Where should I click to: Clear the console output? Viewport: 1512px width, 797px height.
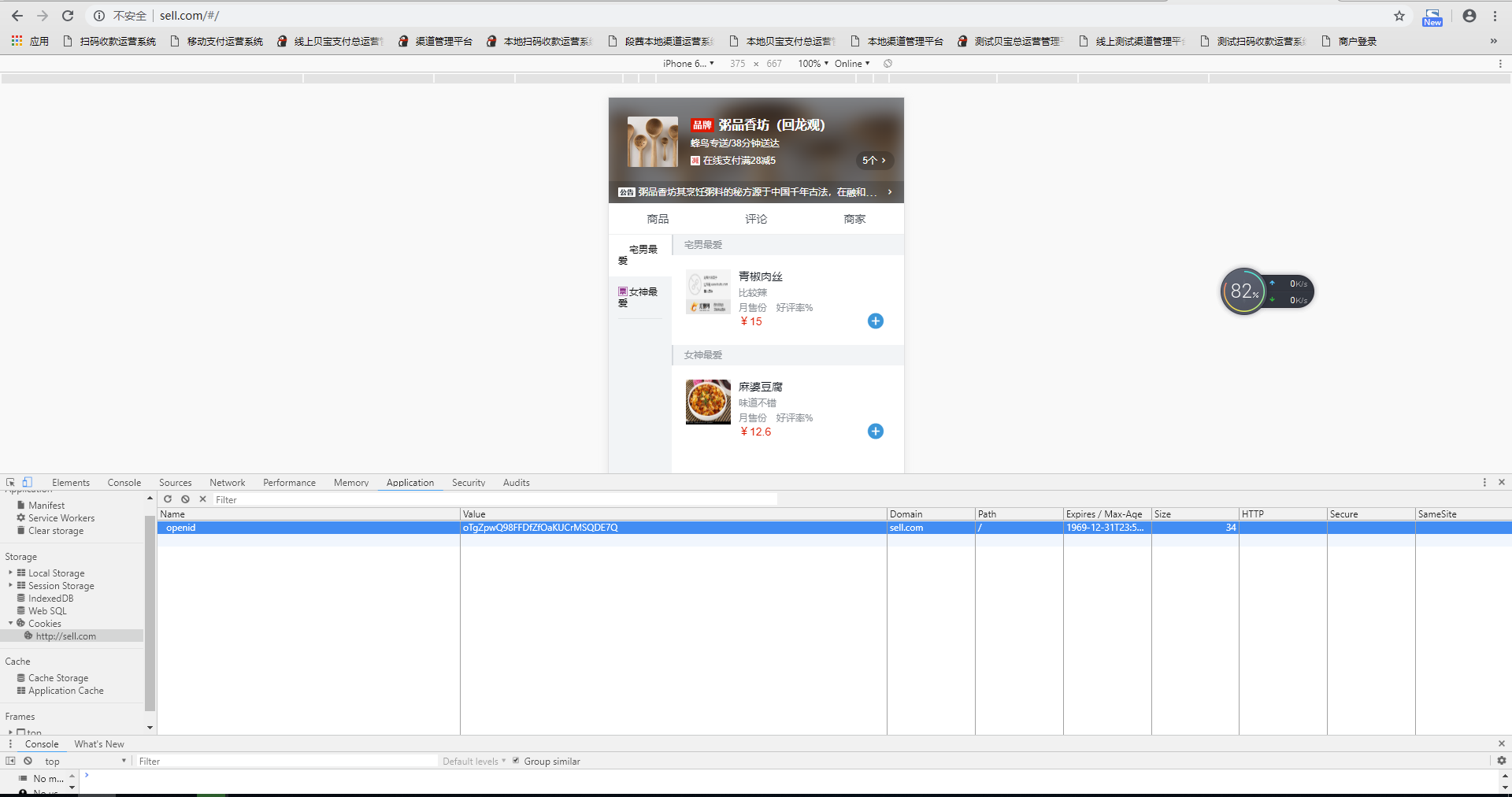point(28,761)
